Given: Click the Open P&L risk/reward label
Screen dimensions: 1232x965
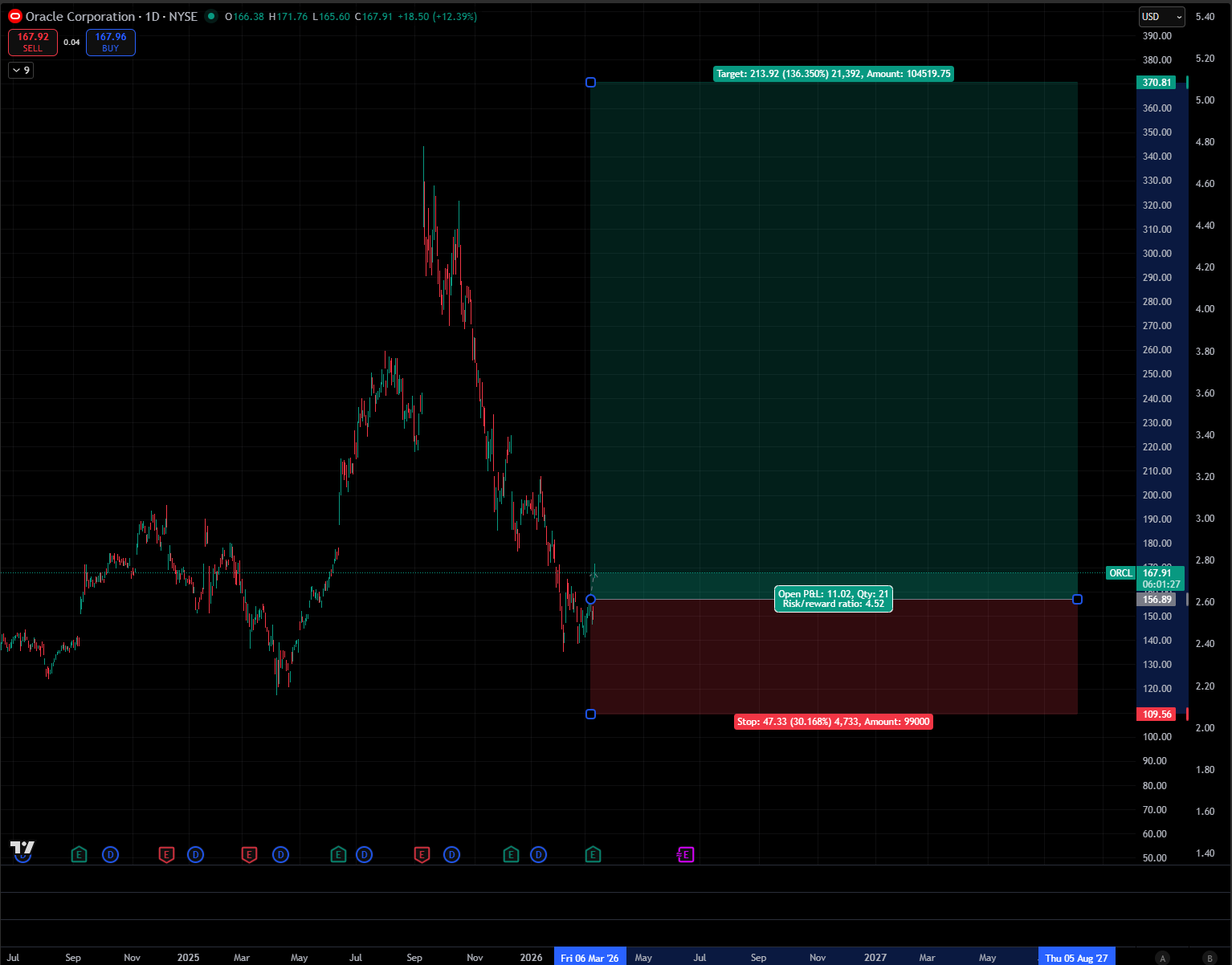Looking at the screenshot, I should point(834,599).
